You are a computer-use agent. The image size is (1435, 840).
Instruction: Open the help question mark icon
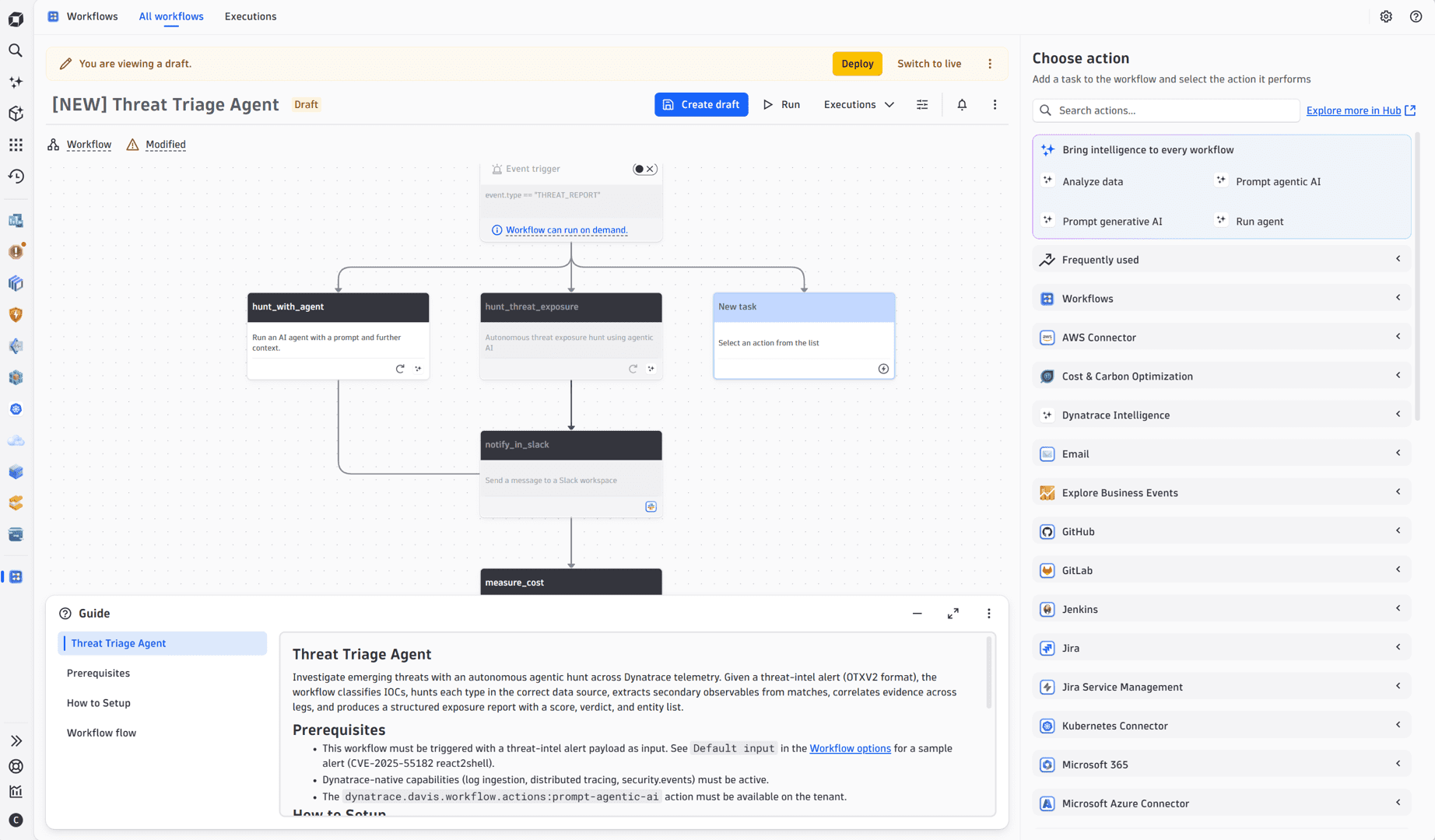point(1416,16)
